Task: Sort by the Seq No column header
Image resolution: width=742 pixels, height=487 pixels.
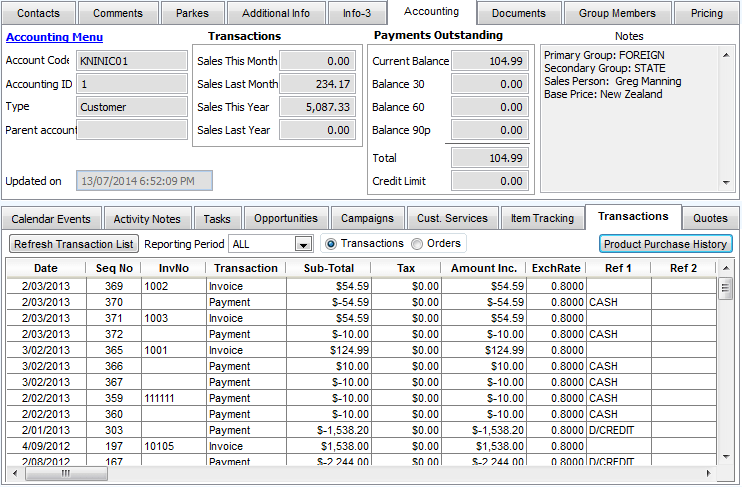Action: click(x=114, y=268)
